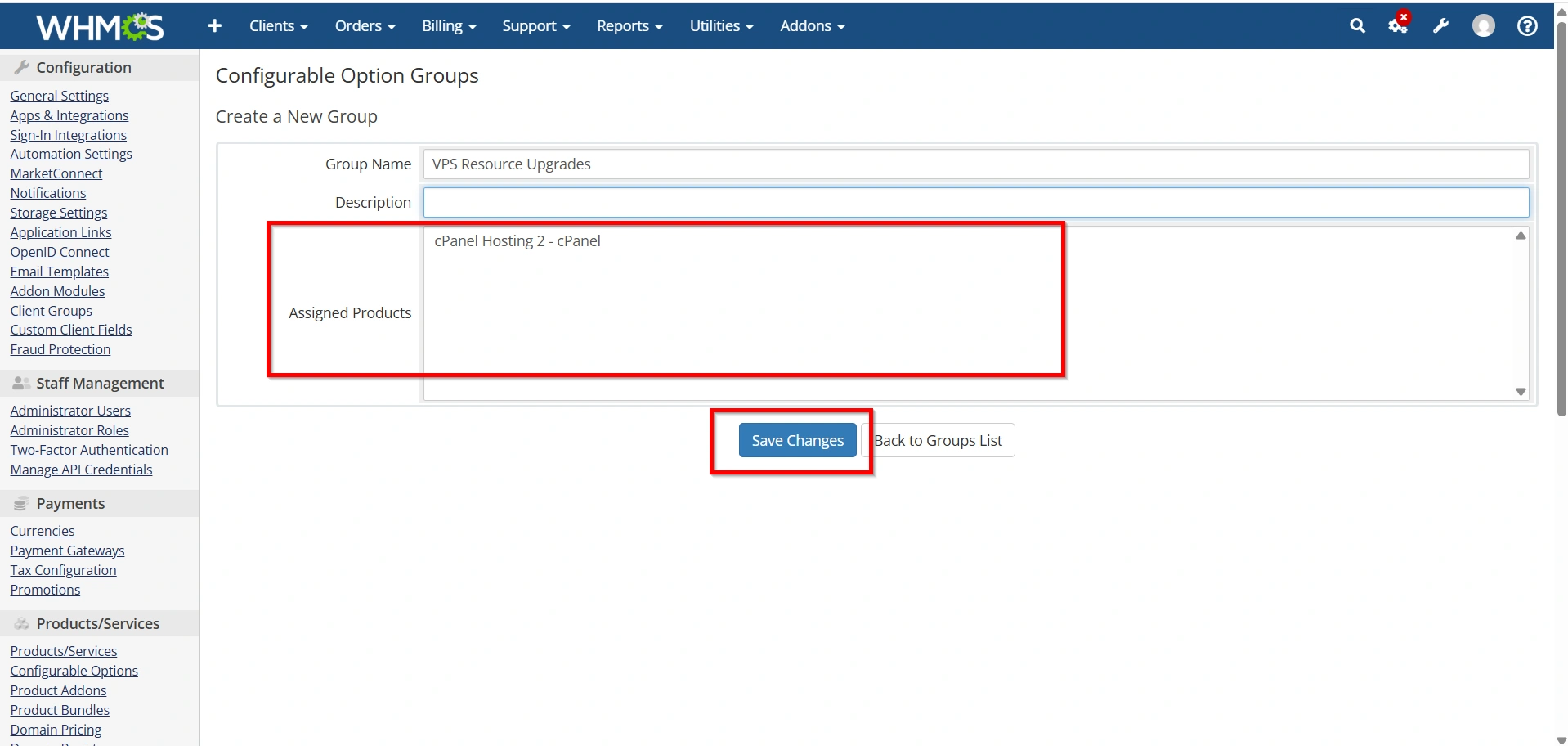Viewport: 1568px width, 746px height.
Task: Open Apps & Integrations link
Action: pos(69,115)
